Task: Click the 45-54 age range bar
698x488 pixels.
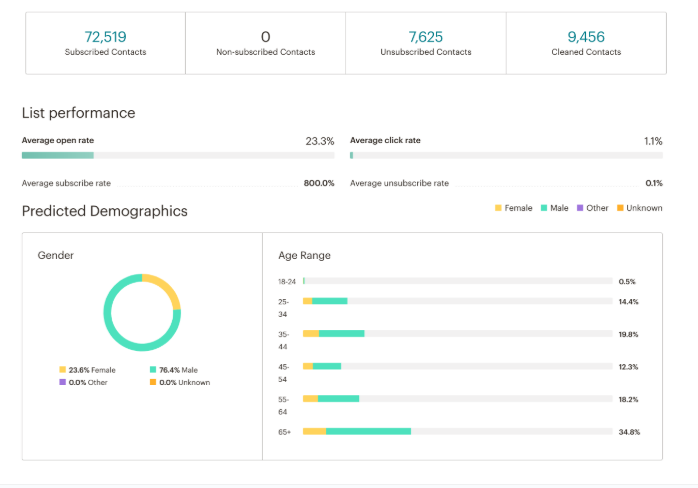Action: (458, 366)
